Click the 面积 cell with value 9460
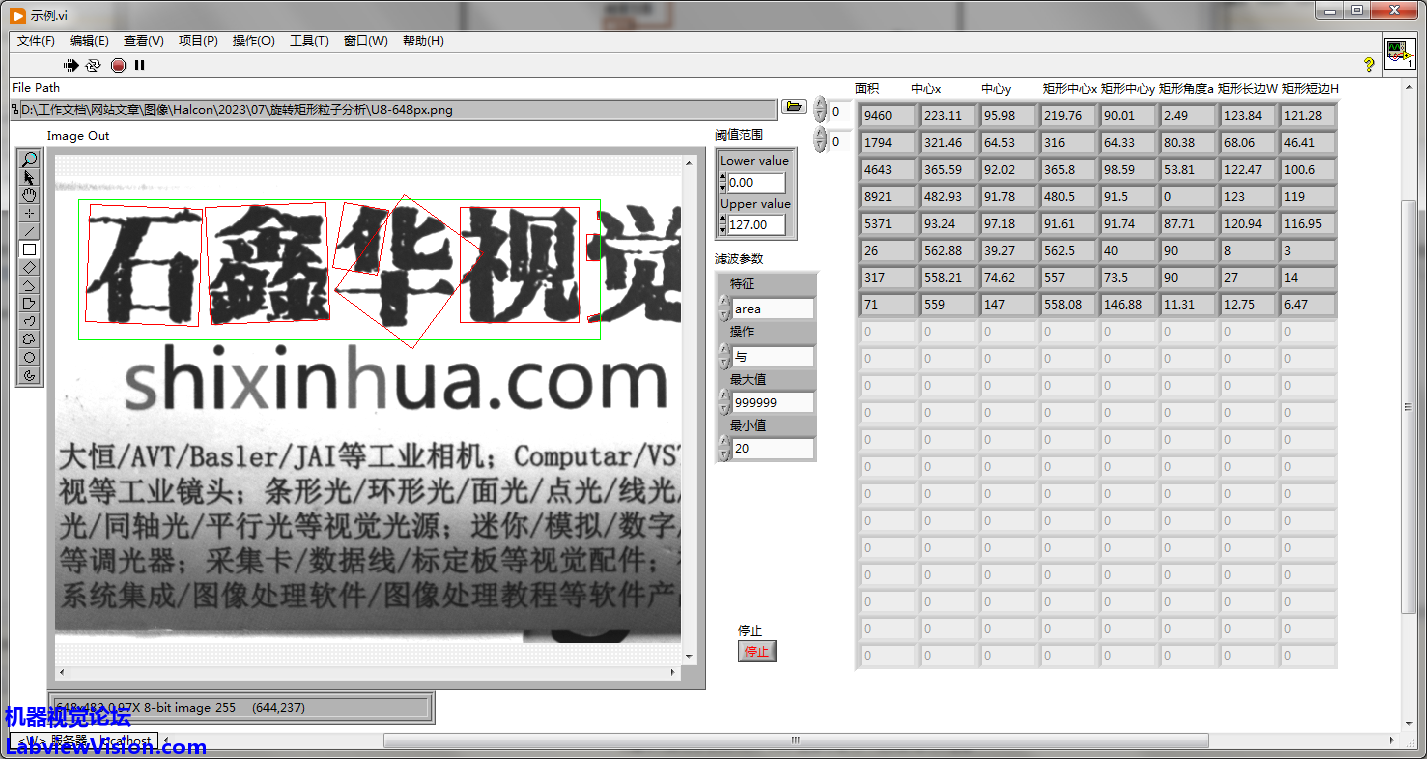 (x=887, y=115)
